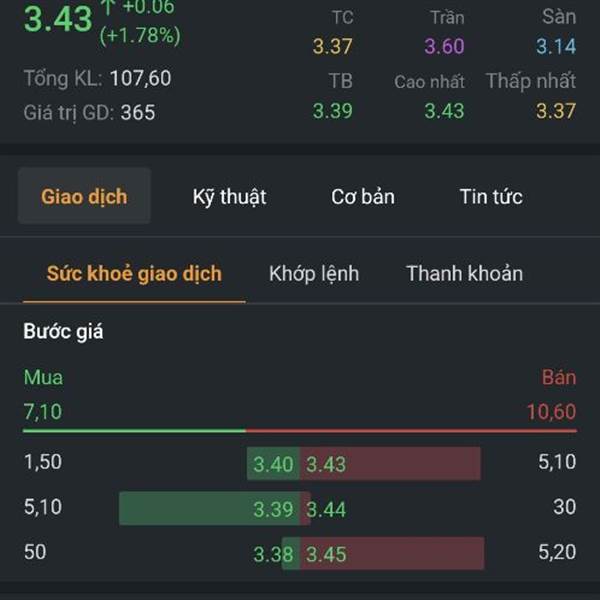
Task: Go to the Tin tức tab
Action: (x=491, y=197)
